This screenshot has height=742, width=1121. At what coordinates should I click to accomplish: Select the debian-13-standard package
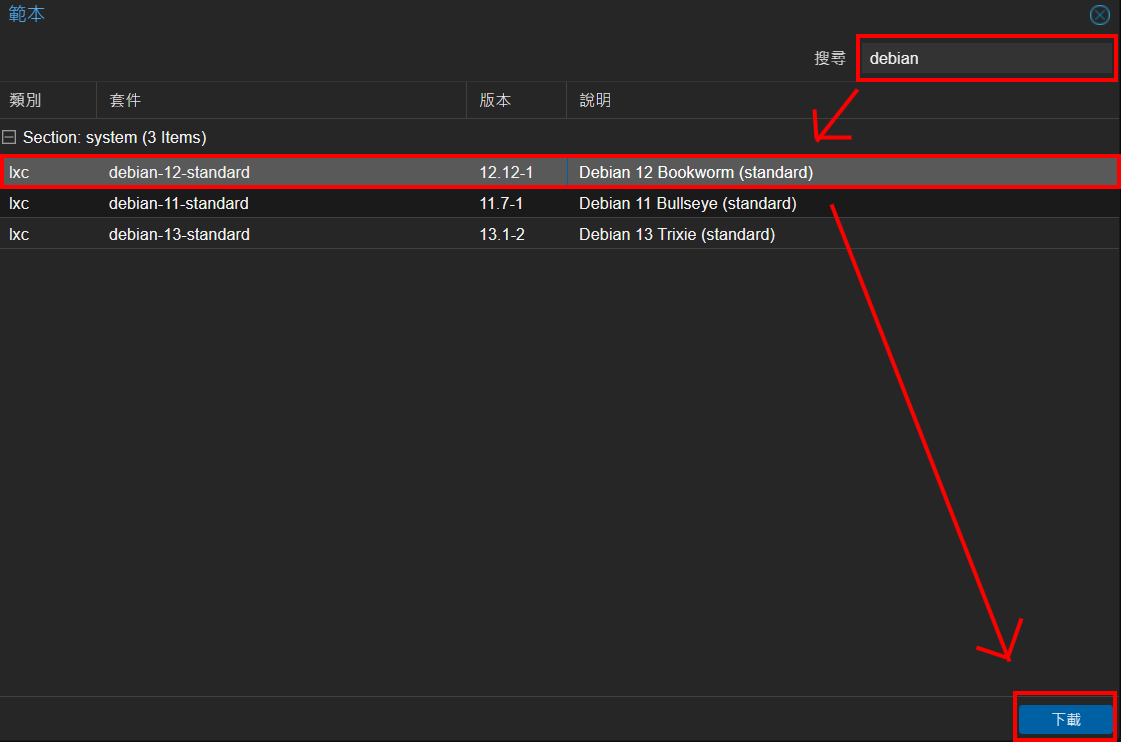(x=179, y=234)
